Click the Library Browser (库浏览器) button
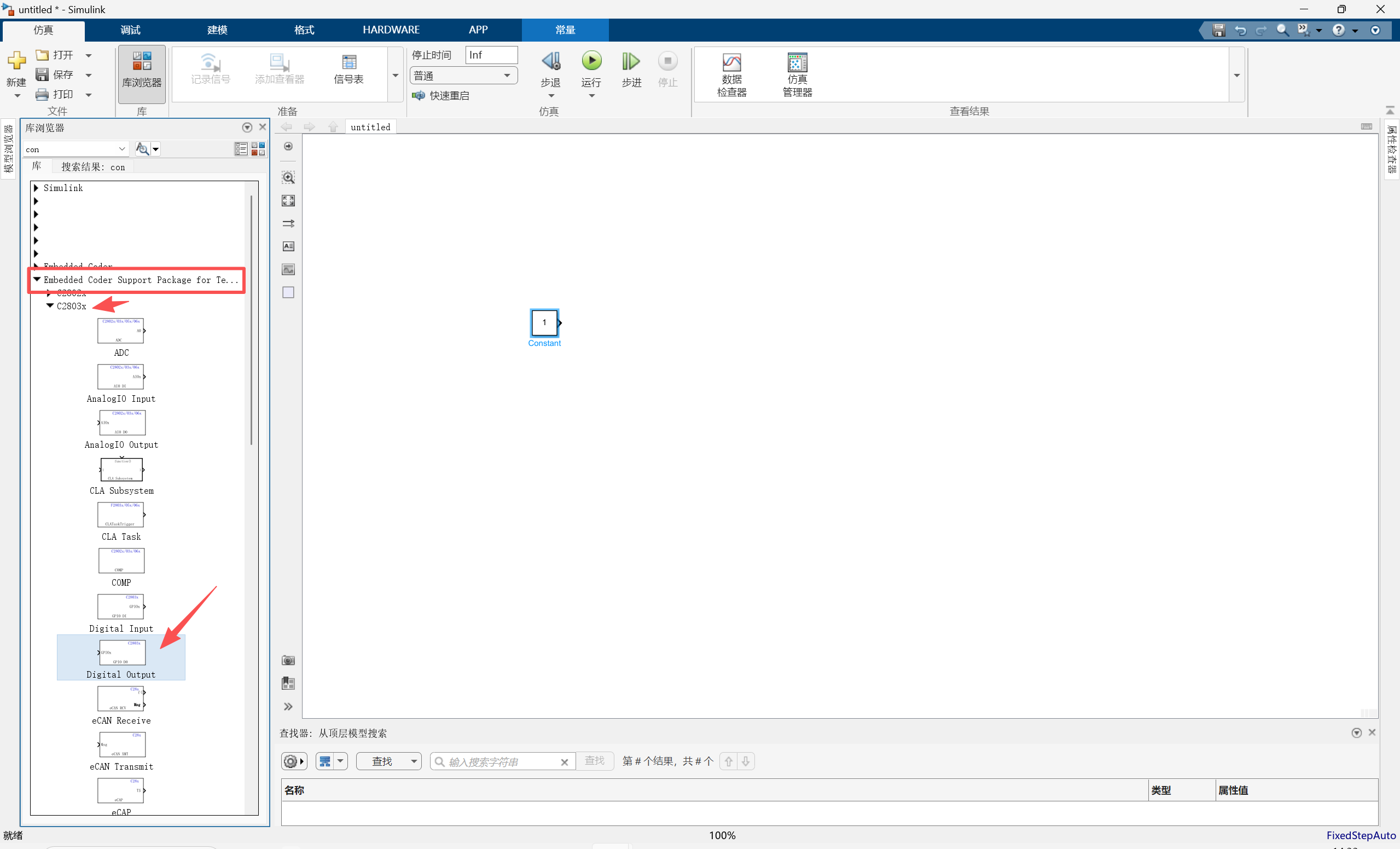The image size is (1400, 849). tap(142, 73)
